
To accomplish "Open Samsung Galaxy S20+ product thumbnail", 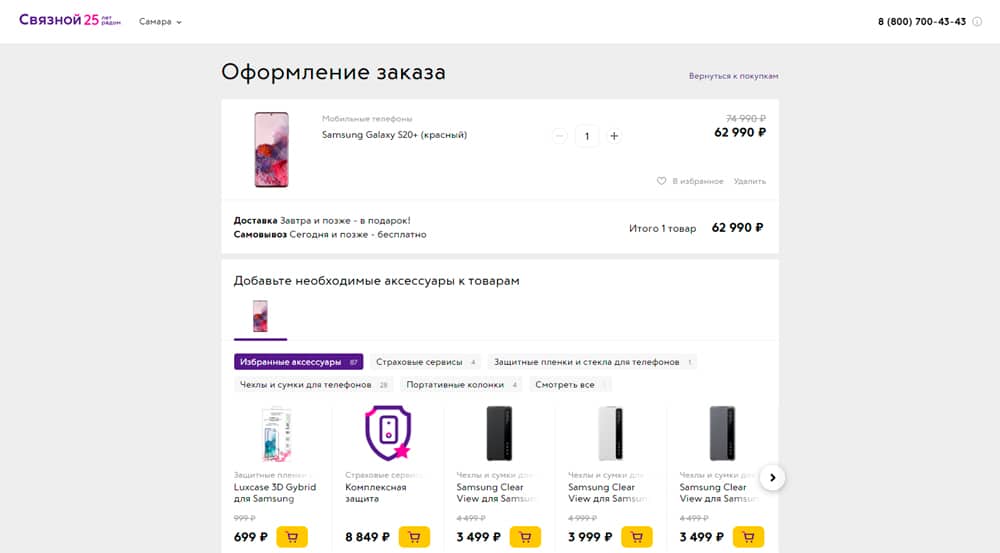I will pos(272,150).
